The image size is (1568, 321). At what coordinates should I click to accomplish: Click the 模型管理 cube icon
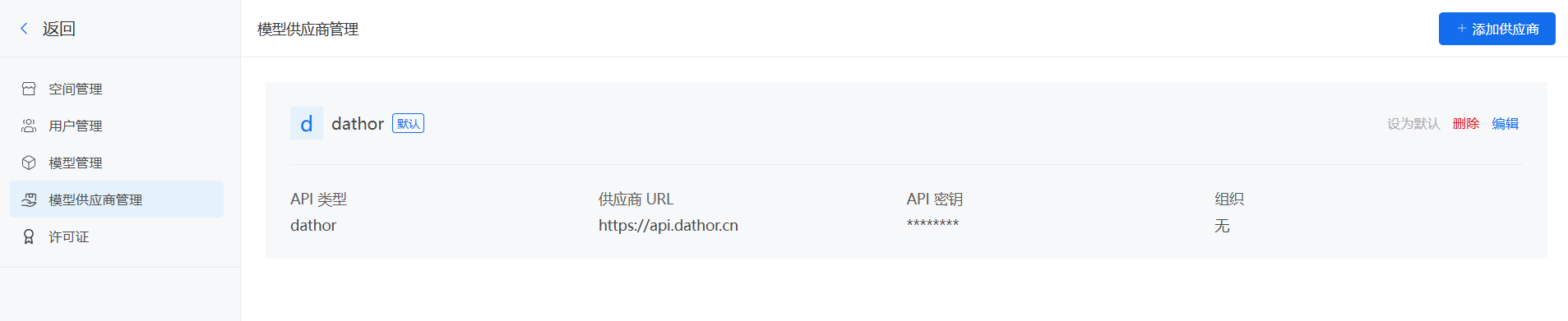[x=29, y=163]
